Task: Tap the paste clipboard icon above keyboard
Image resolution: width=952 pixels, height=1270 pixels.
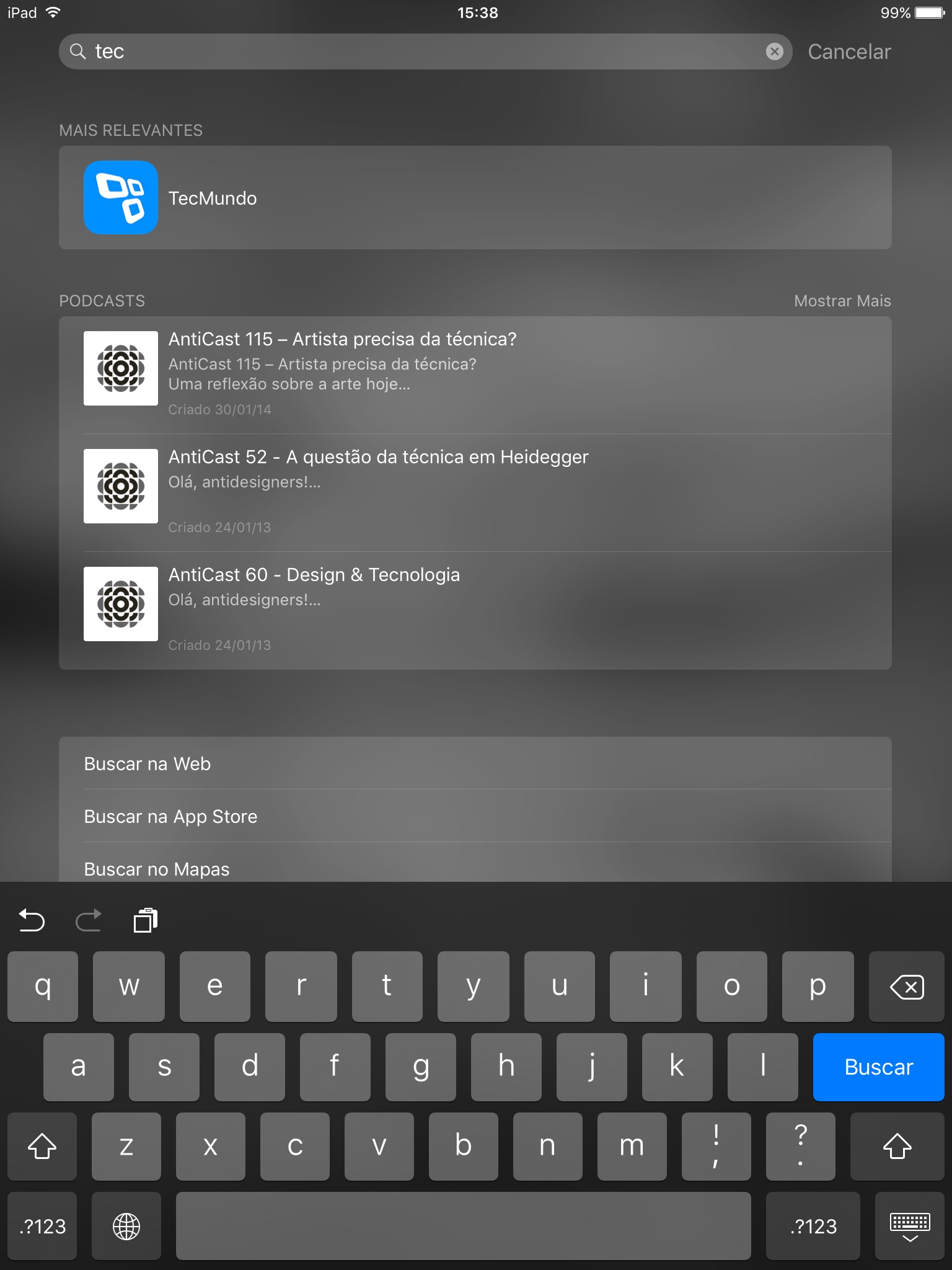Action: point(146,920)
